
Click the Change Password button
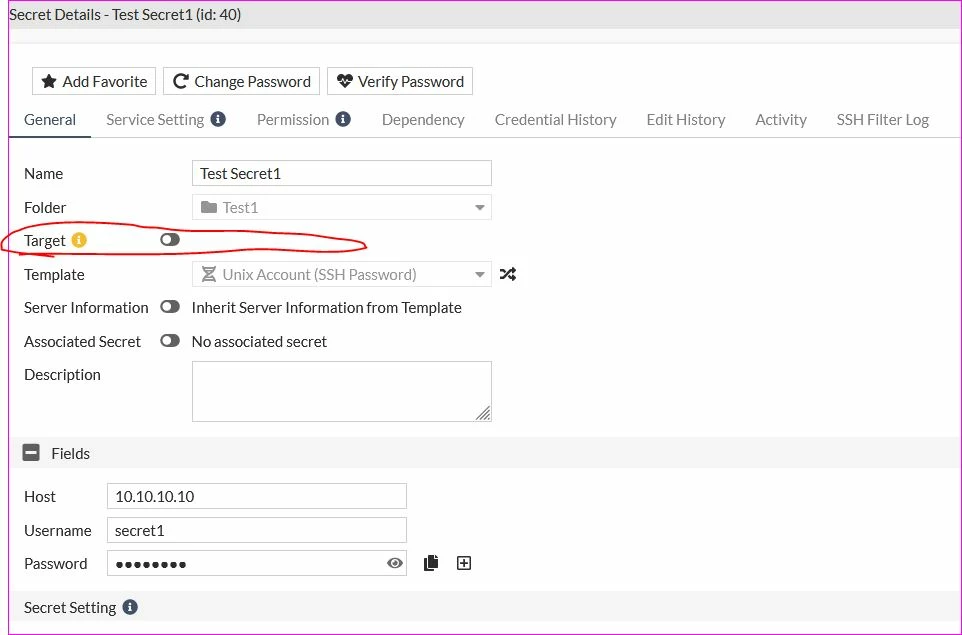241,82
